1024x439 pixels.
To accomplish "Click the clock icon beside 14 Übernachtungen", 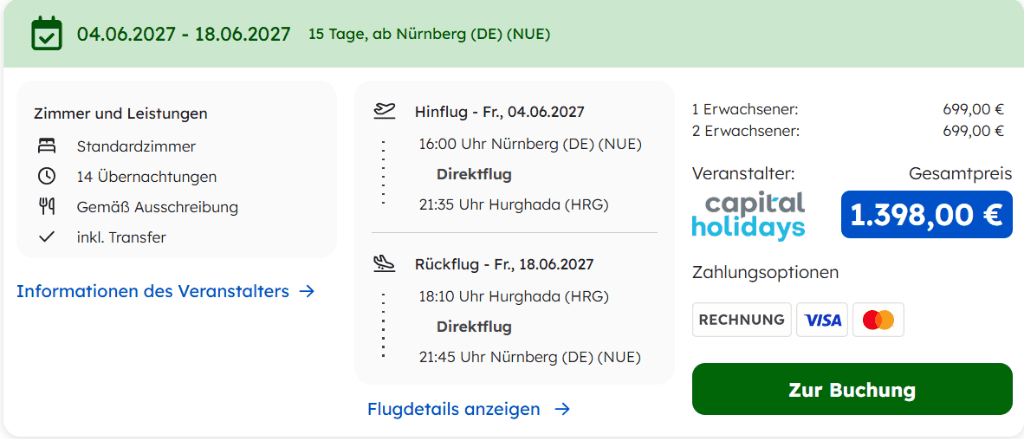I will (47, 176).
